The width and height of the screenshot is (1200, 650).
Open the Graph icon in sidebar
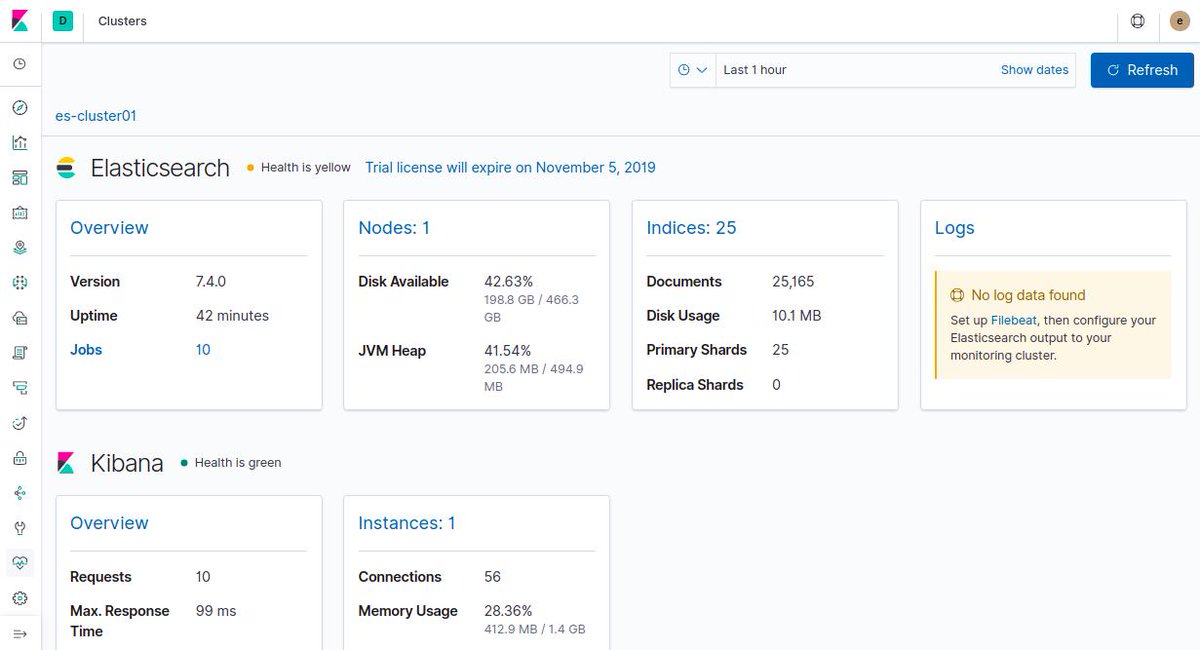(x=20, y=493)
